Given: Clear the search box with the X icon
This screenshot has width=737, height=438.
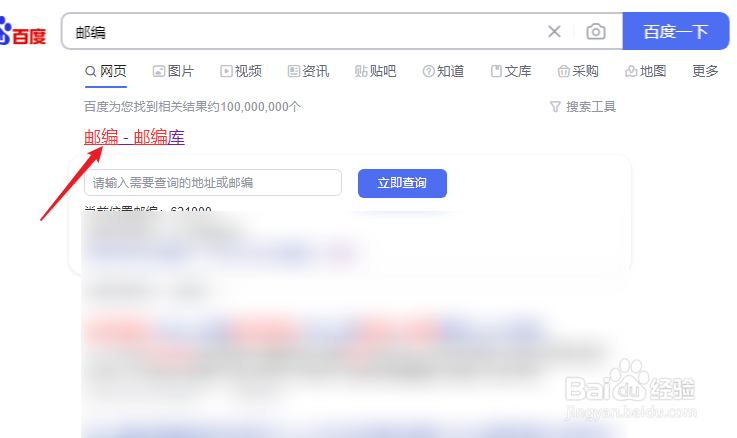Looking at the screenshot, I should click(x=554, y=31).
